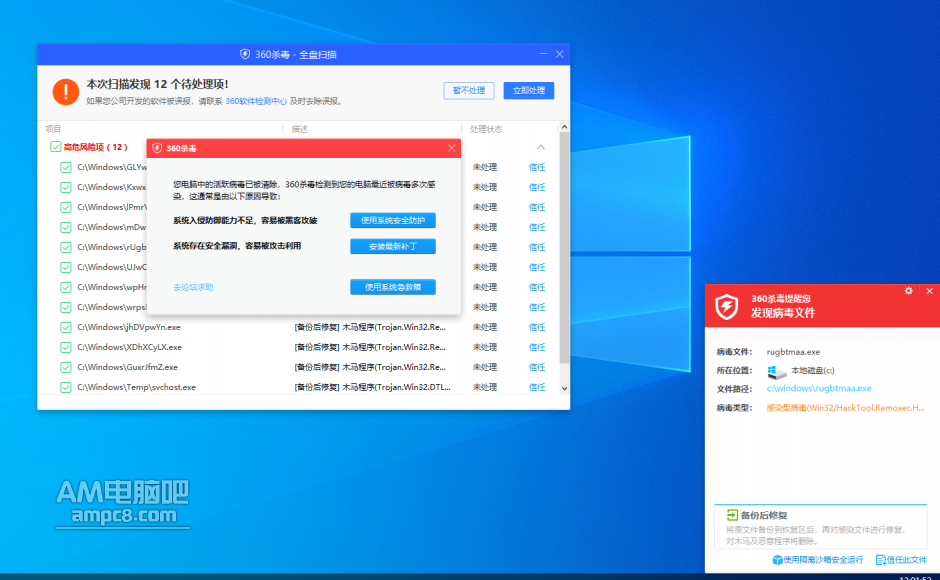Click the 全盘扫描 title text
The height and width of the screenshot is (580, 940).
(318, 55)
